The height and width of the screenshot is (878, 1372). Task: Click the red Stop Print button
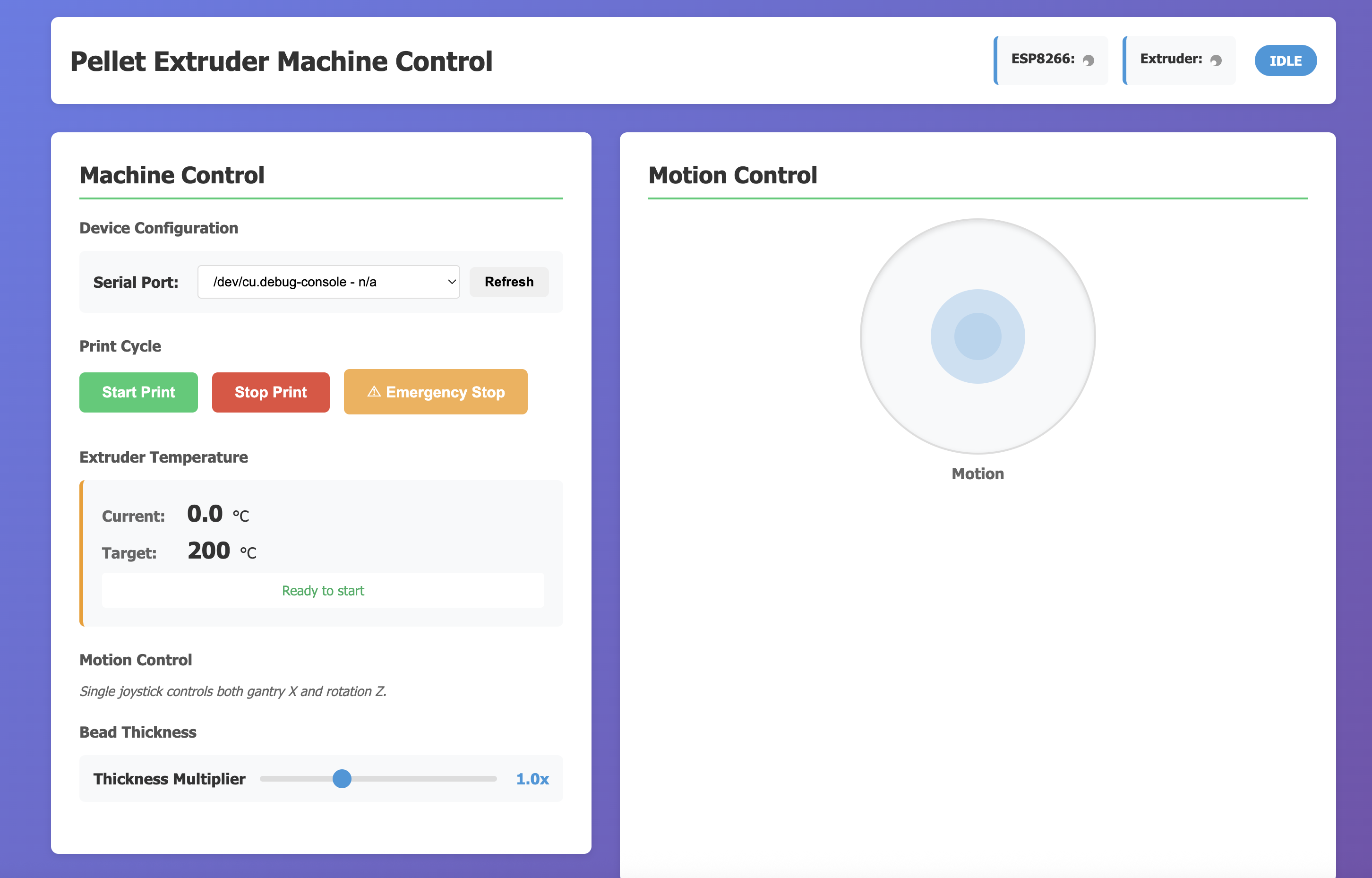271,392
